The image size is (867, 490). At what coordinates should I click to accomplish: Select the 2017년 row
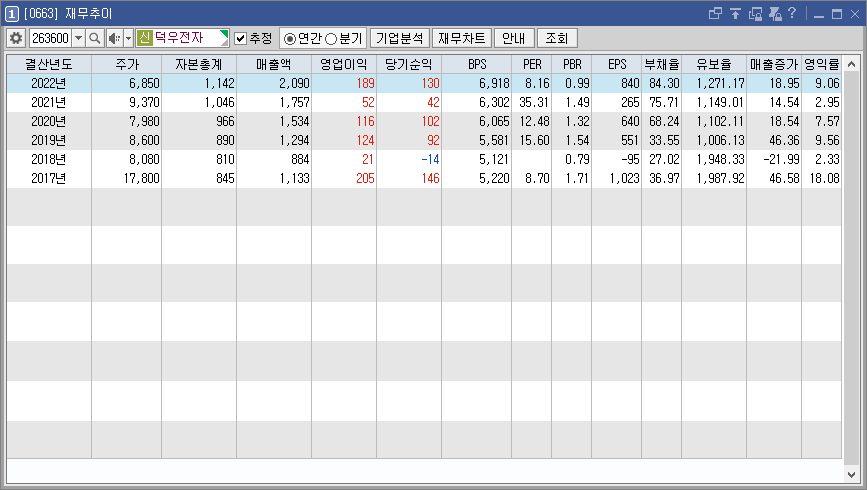(424, 178)
